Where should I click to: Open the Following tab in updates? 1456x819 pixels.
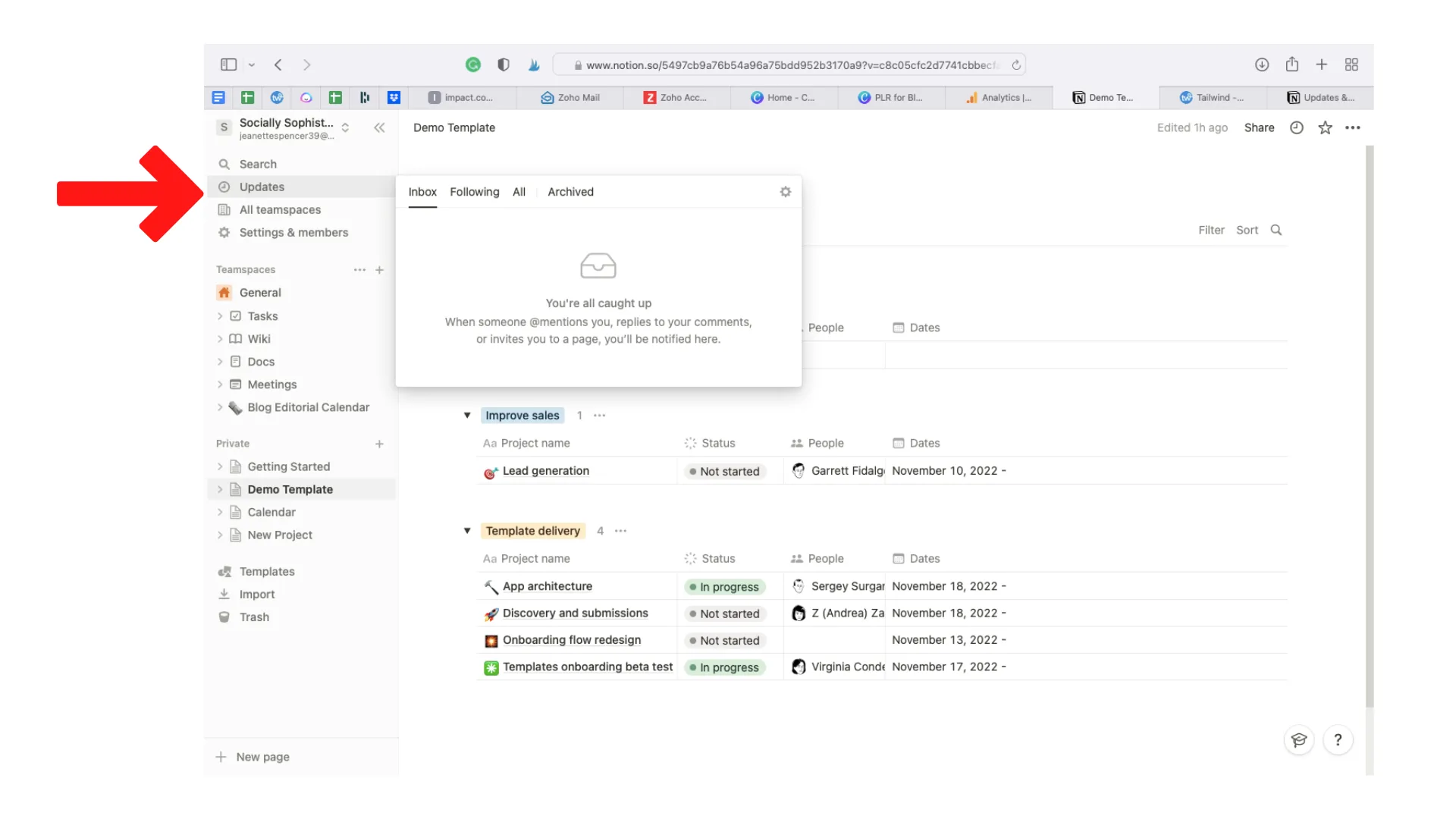coord(474,192)
